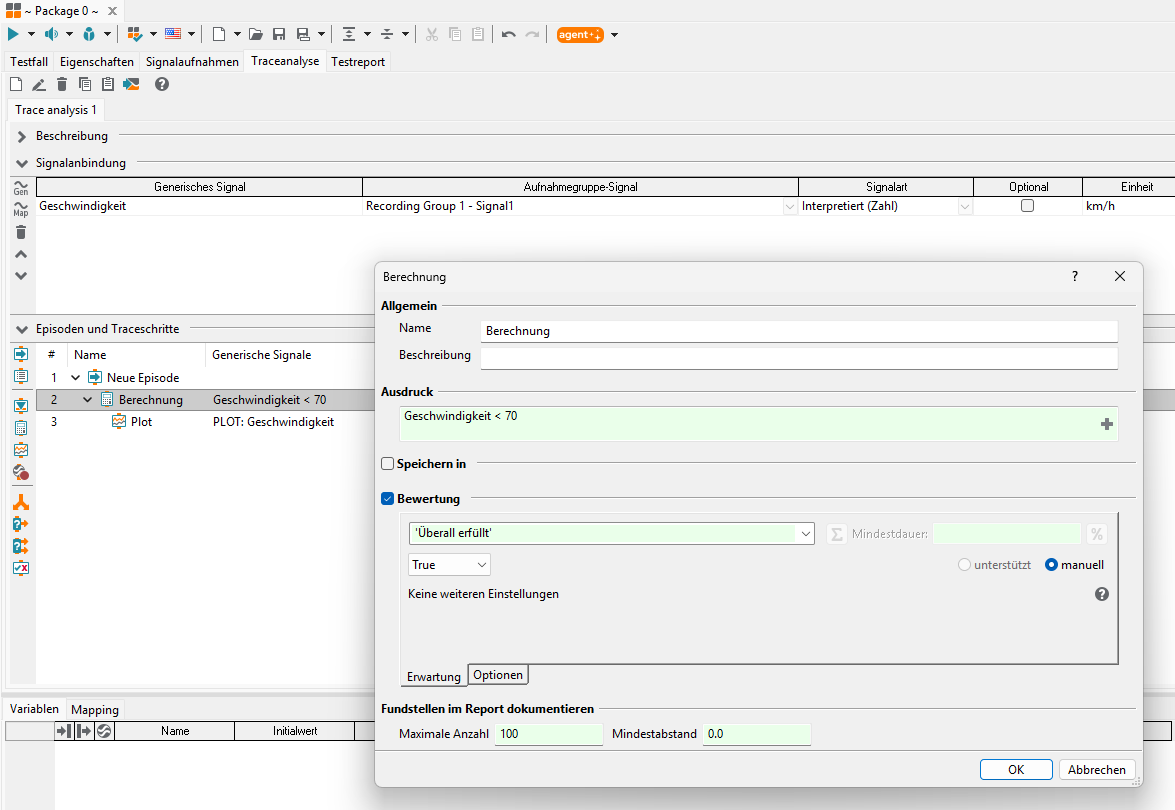Open help with the trace analysis toolbar question mark
The image size is (1175, 810).
tap(162, 84)
